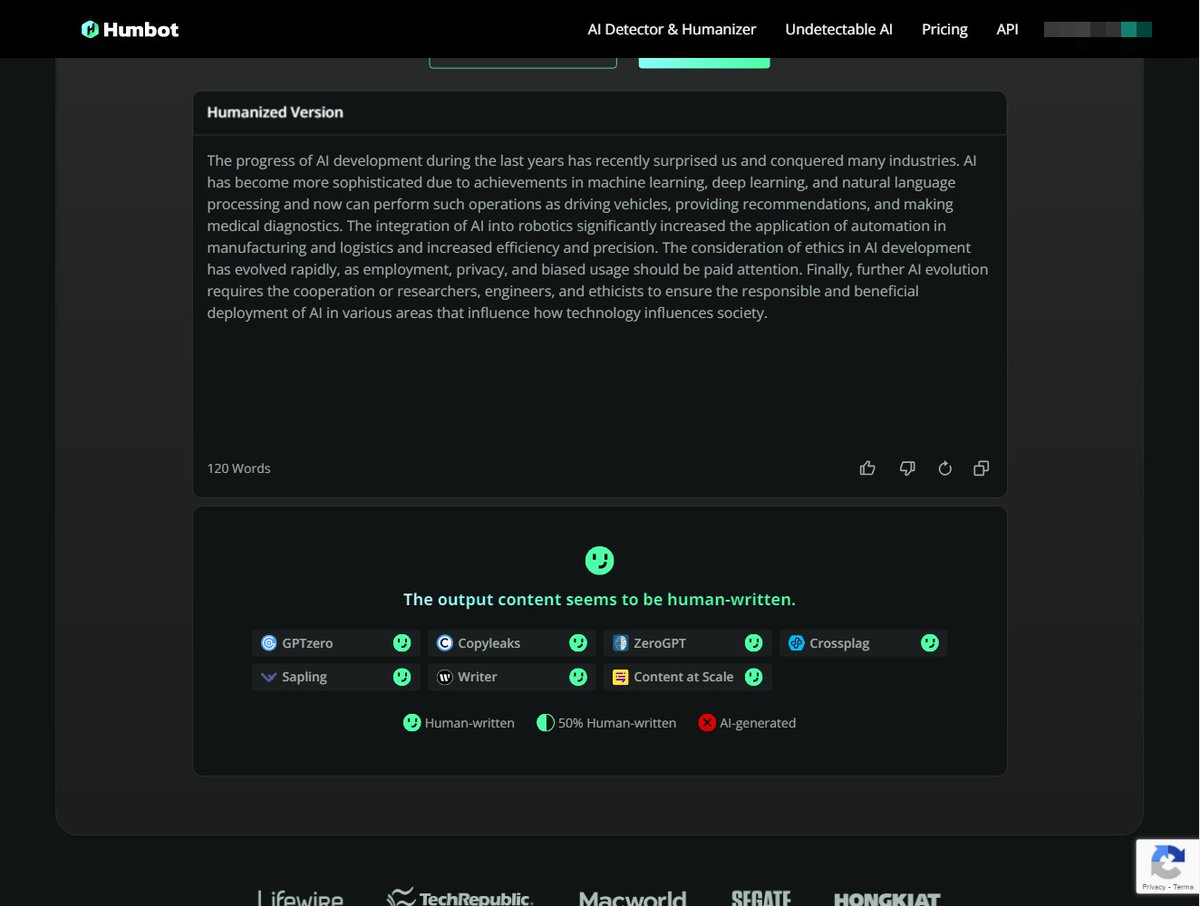
Task: Click the Sapling detector logo
Action: click(269, 677)
